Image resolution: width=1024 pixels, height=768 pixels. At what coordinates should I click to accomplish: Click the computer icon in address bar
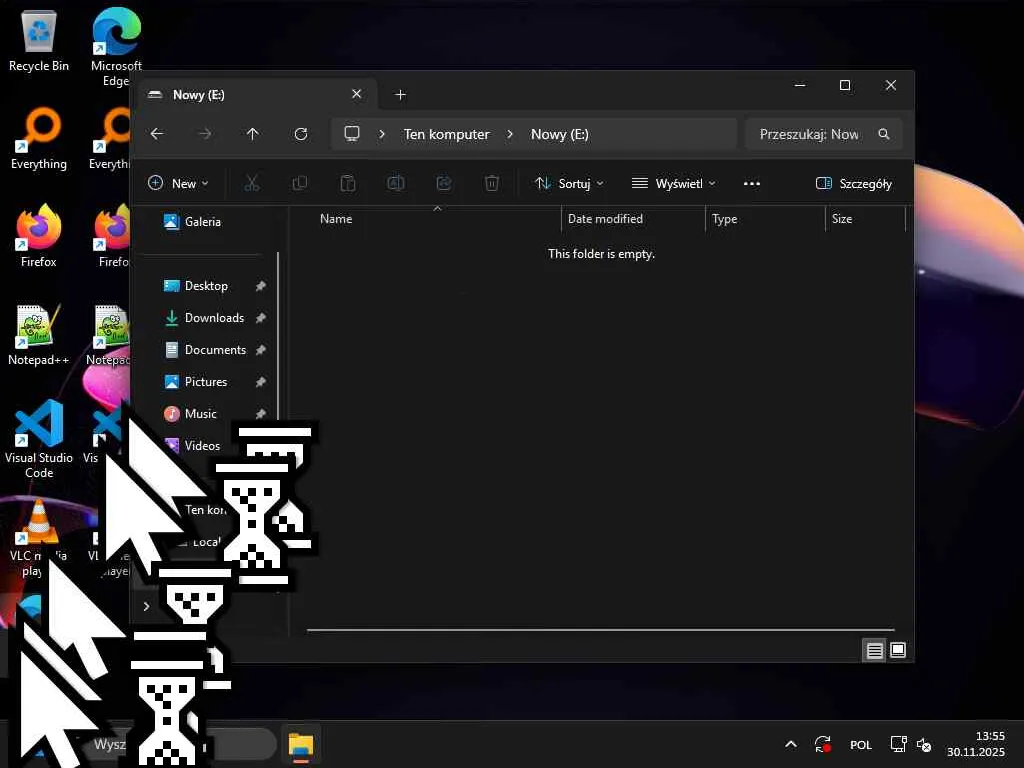pyautogui.click(x=352, y=134)
